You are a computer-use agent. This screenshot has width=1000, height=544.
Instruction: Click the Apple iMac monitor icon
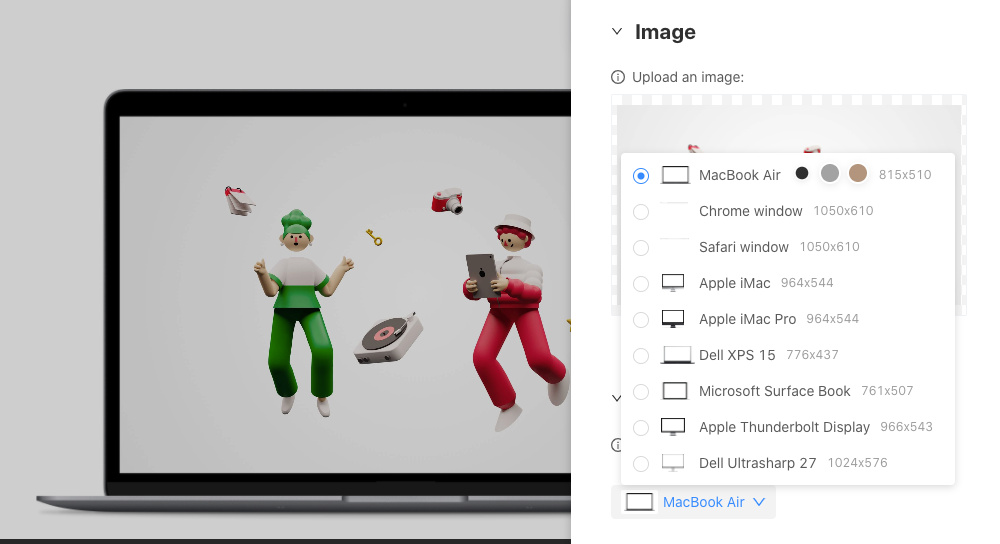(673, 283)
